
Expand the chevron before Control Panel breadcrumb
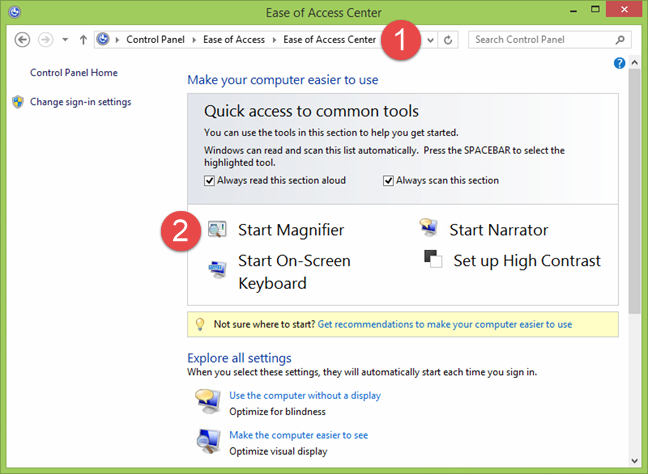click(117, 40)
